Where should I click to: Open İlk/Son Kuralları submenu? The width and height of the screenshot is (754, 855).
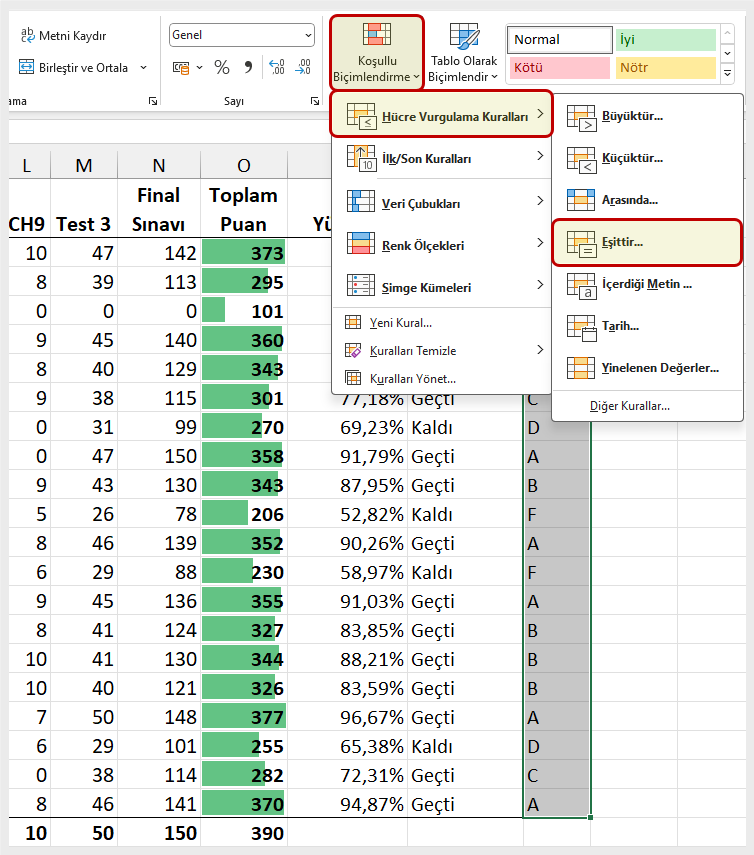tap(442, 158)
